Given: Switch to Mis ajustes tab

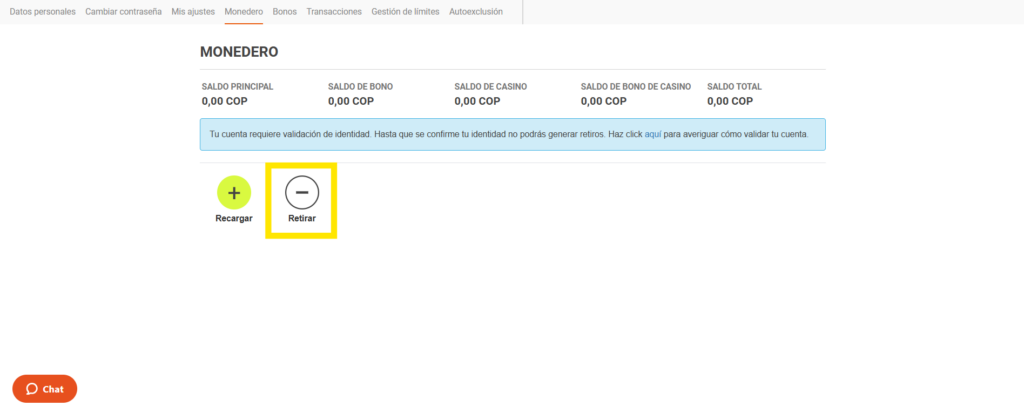Looking at the screenshot, I should (193, 12).
